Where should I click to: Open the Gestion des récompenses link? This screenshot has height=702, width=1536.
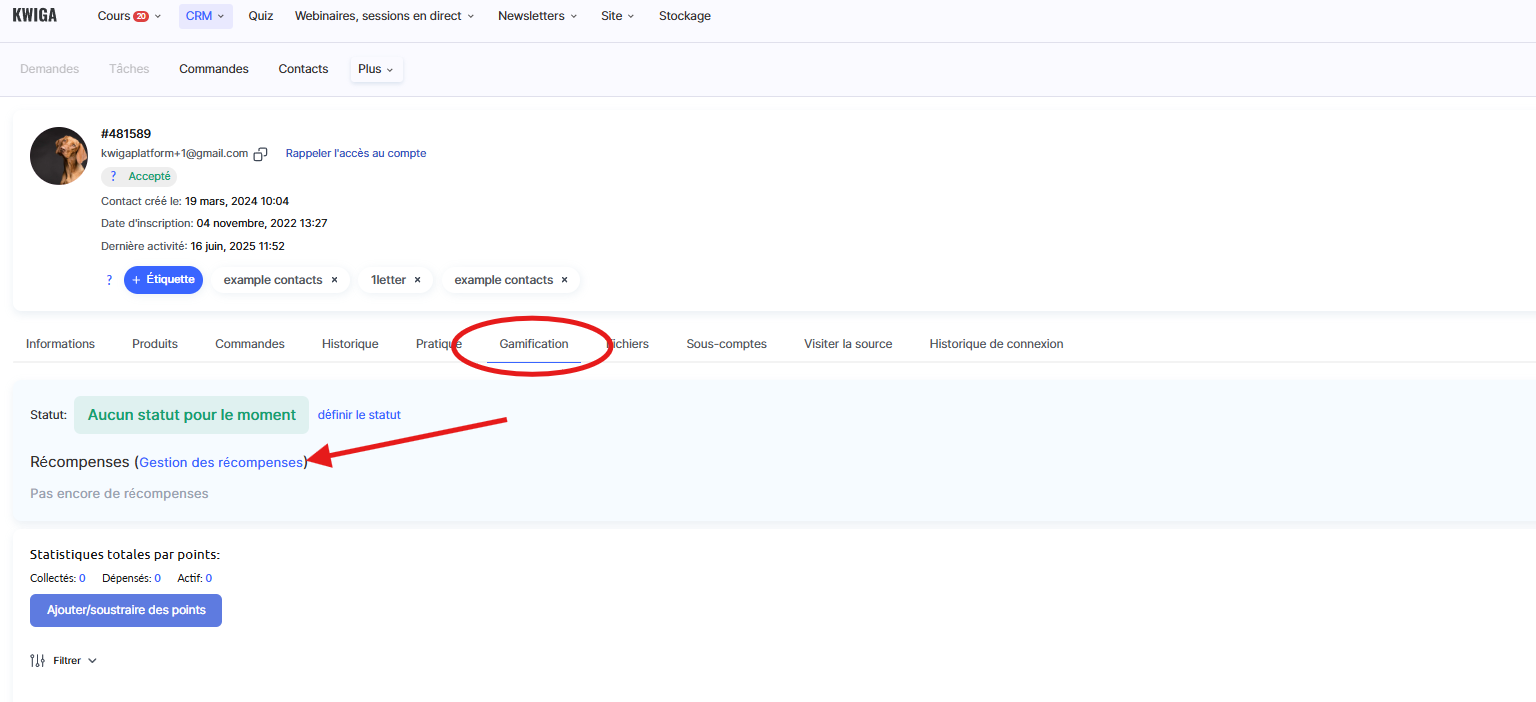coord(220,463)
